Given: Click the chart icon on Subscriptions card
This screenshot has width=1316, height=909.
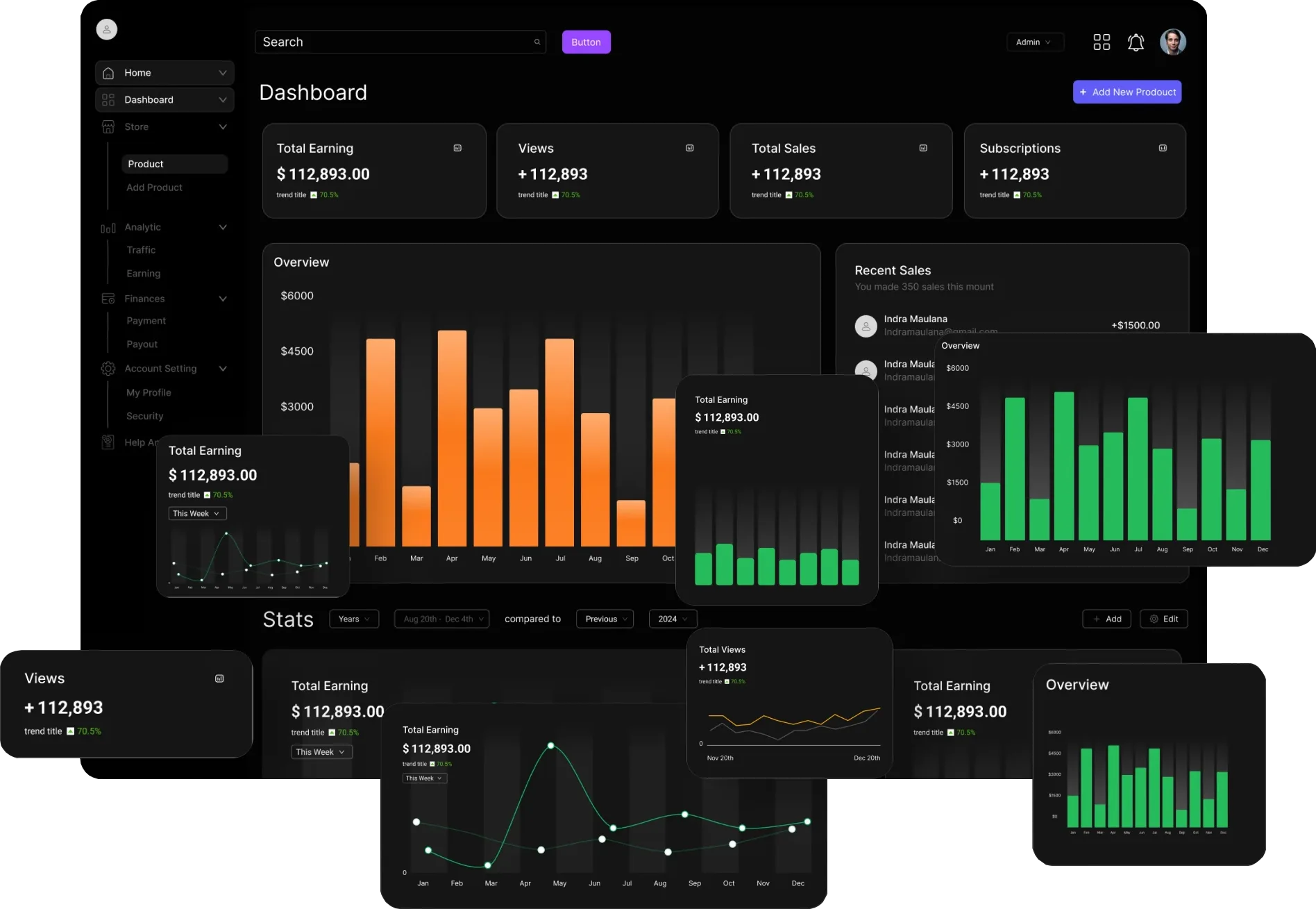Looking at the screenshot, I should tap(1163, 147).
